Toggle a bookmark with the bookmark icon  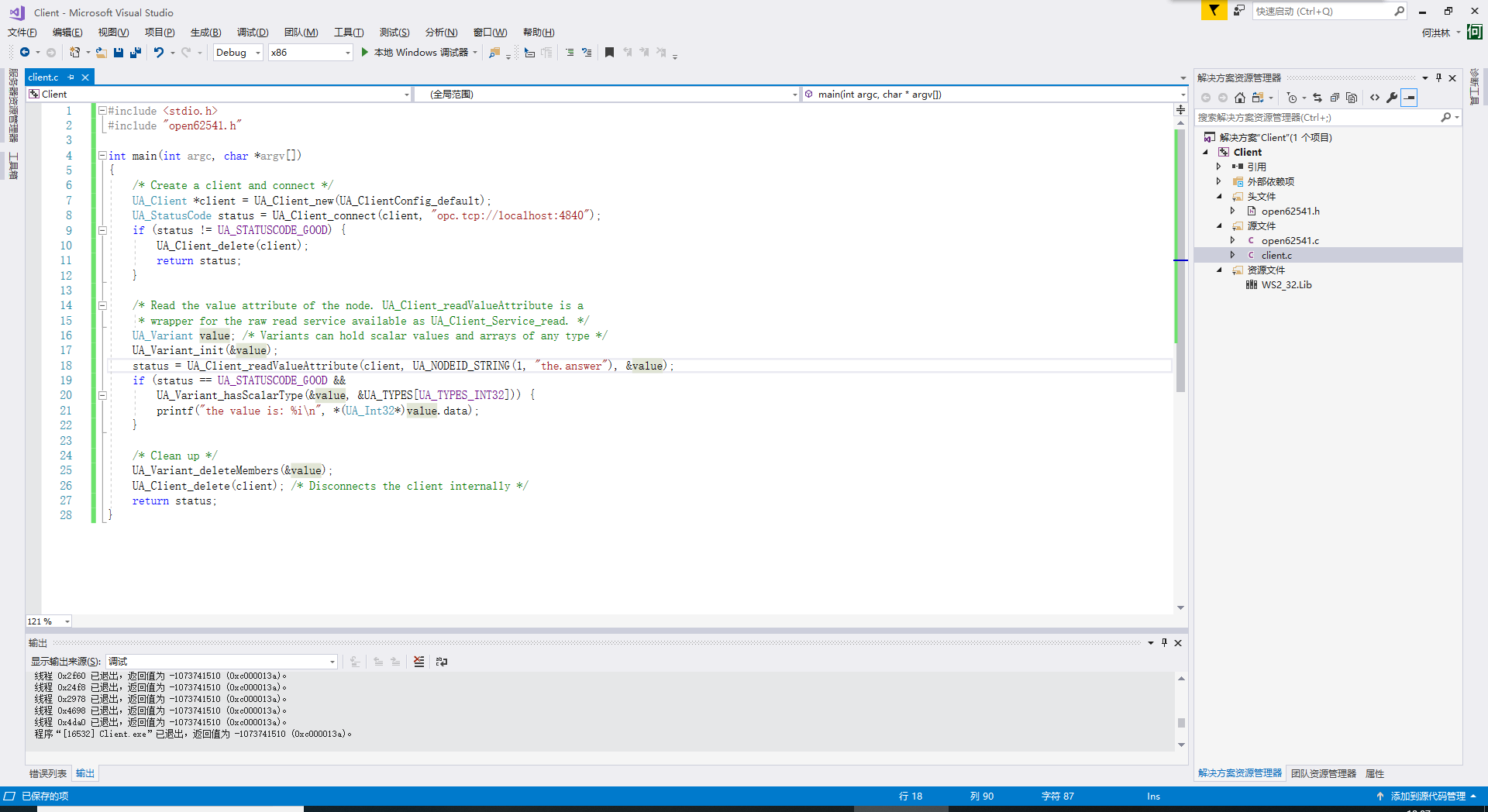(609, 52)
